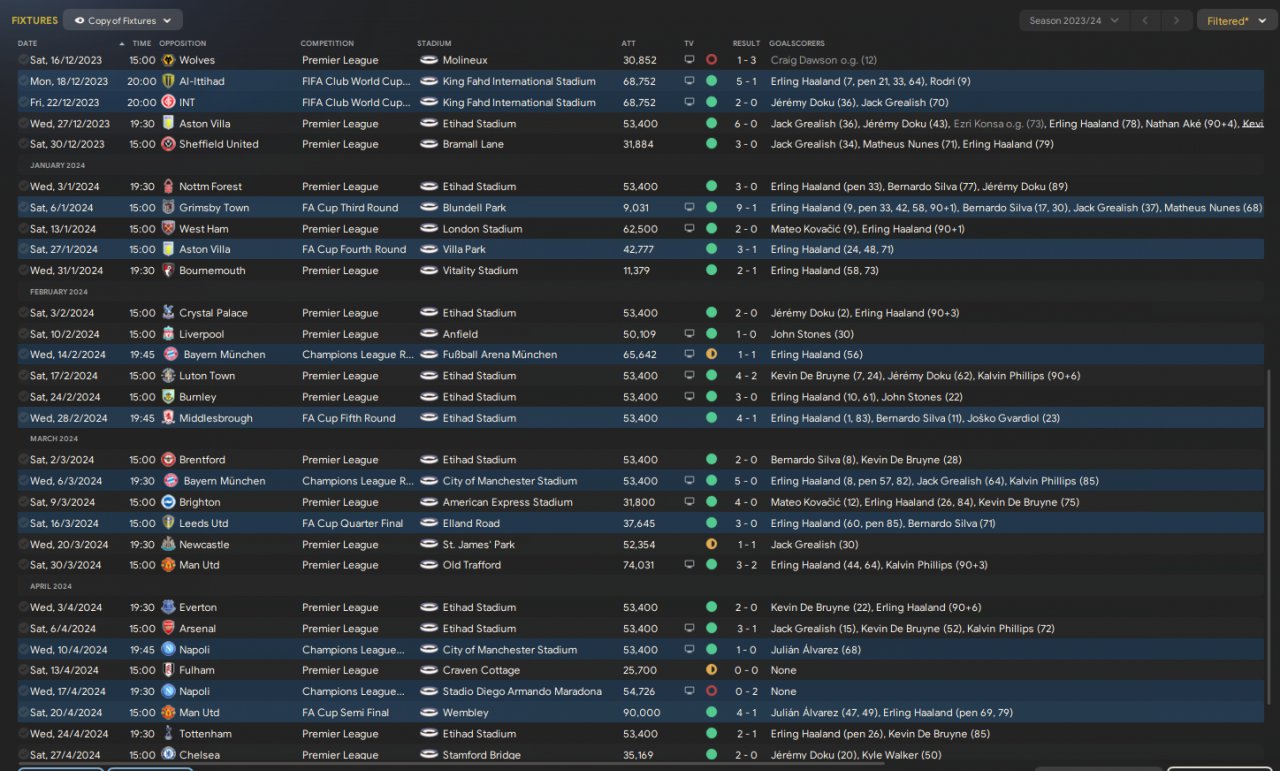The width and height of the screenshot is (1280, 771).
Task: Click the Middlesbrough club badge
Action: [x=168, y=418]
